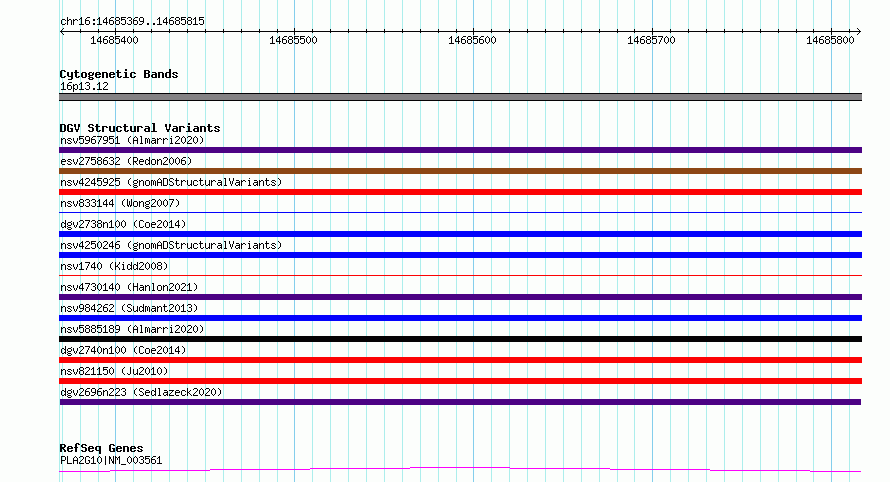This screenshot has width=890, height=482.
Task: Click the red bar under nsv821150
Action: (460, 381)
